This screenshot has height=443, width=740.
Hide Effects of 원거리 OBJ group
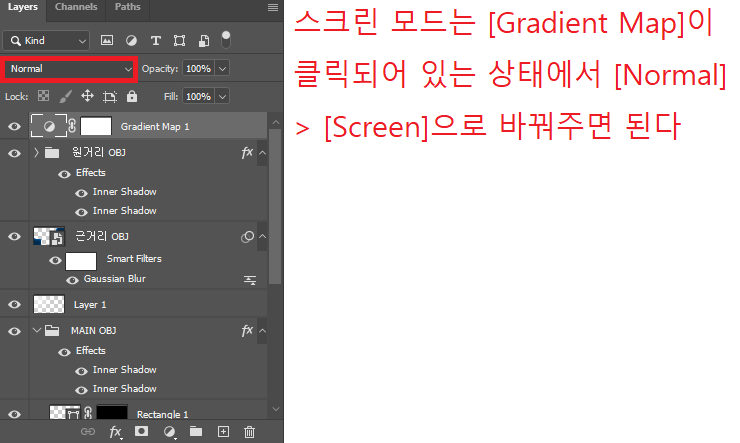[64, 174]
